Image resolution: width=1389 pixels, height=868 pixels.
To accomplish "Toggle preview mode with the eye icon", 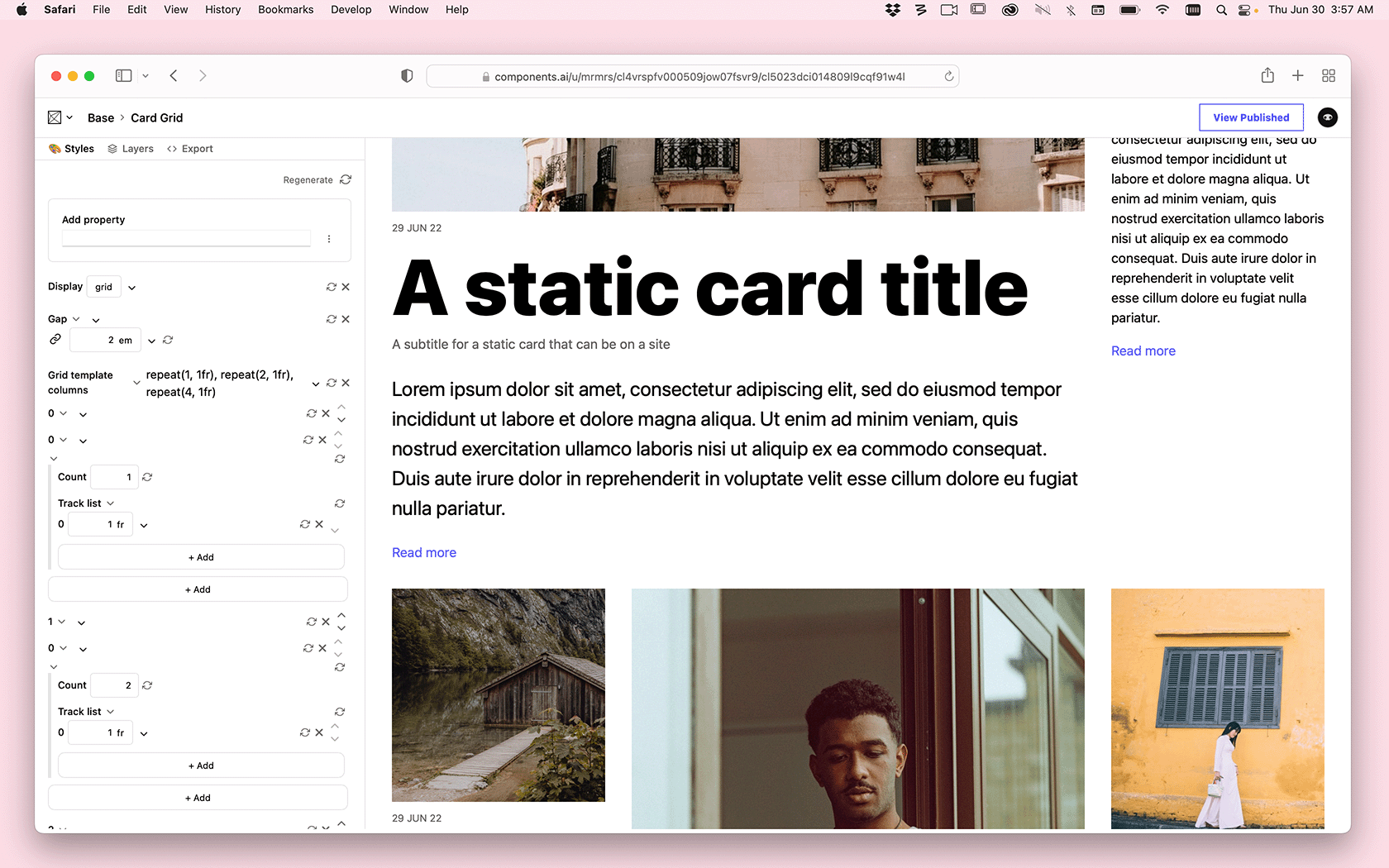I will (x=1327, y=117).
